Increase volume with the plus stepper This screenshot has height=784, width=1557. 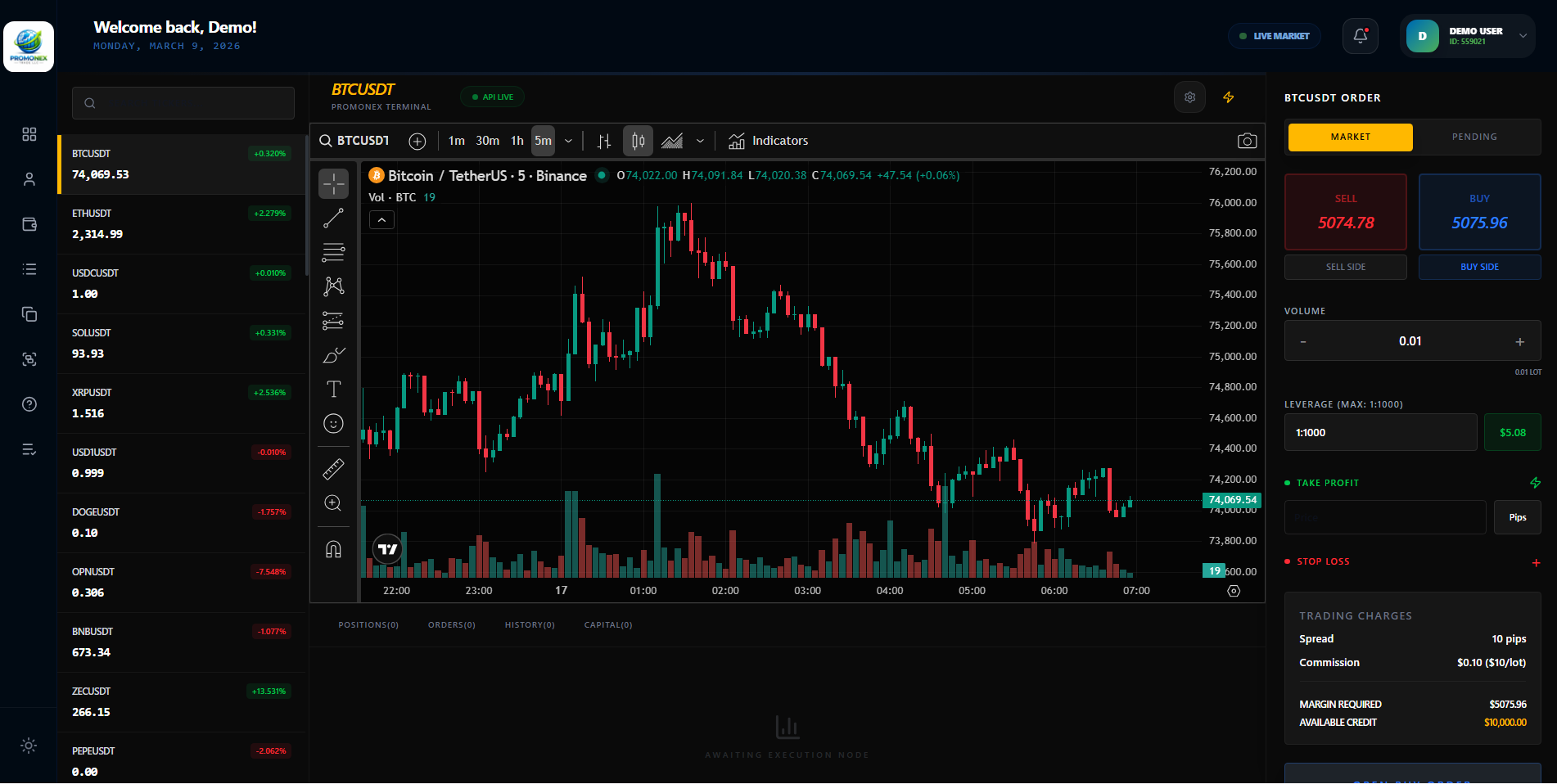(1519, 342)
